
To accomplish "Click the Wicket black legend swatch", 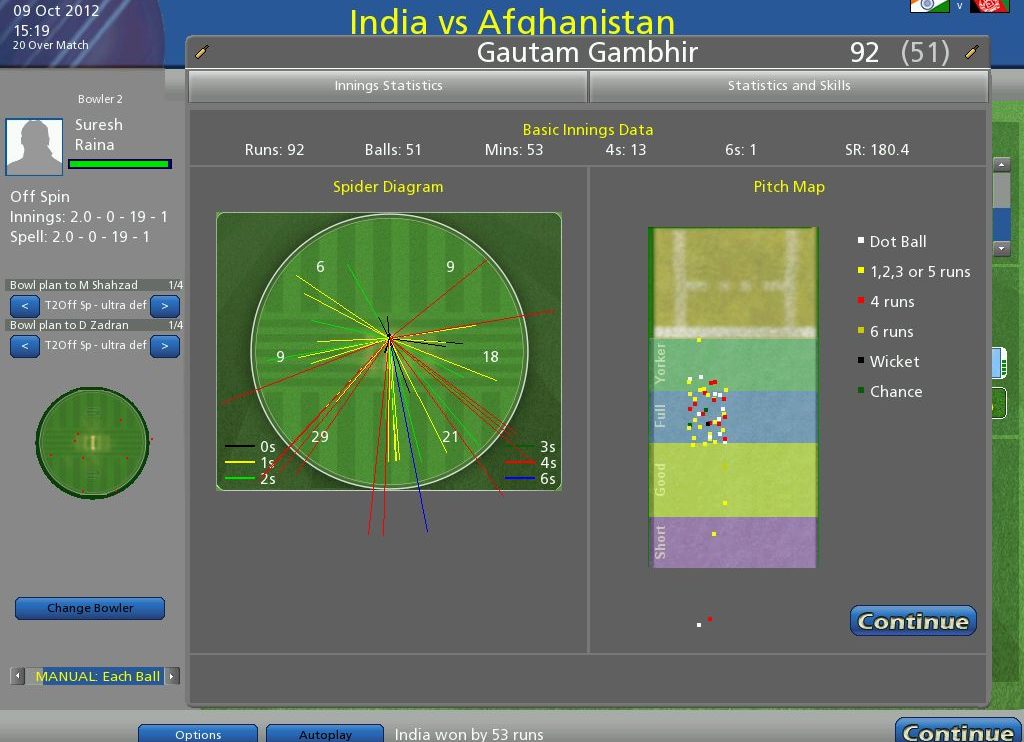I will [861, 360].
